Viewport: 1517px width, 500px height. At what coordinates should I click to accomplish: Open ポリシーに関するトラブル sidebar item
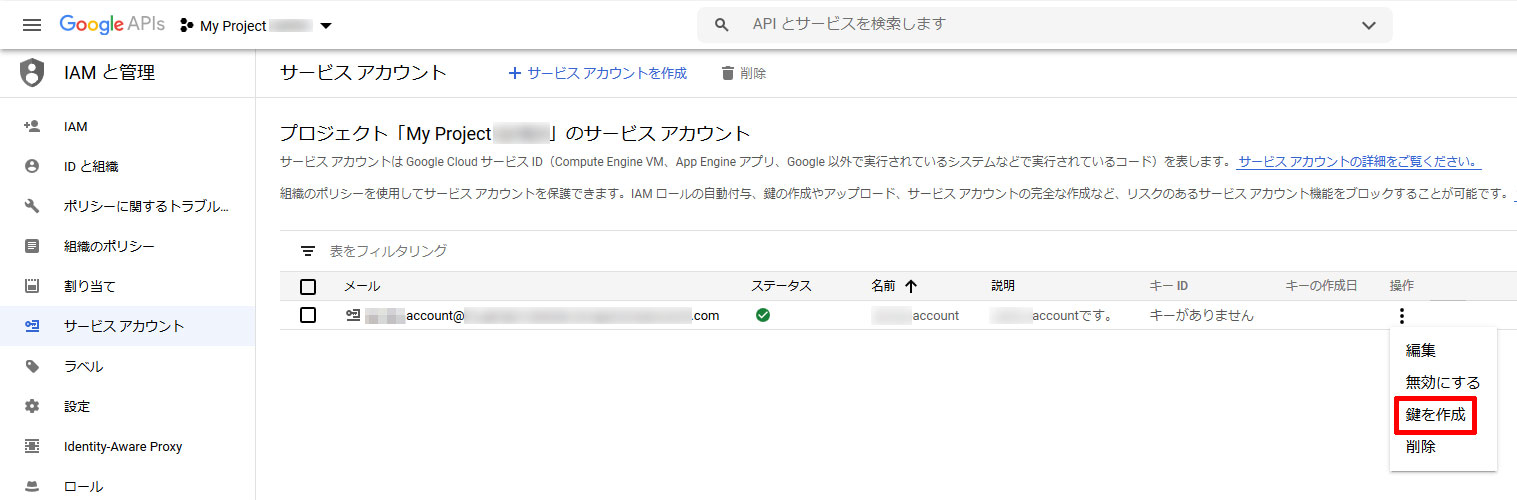[128, 207]
